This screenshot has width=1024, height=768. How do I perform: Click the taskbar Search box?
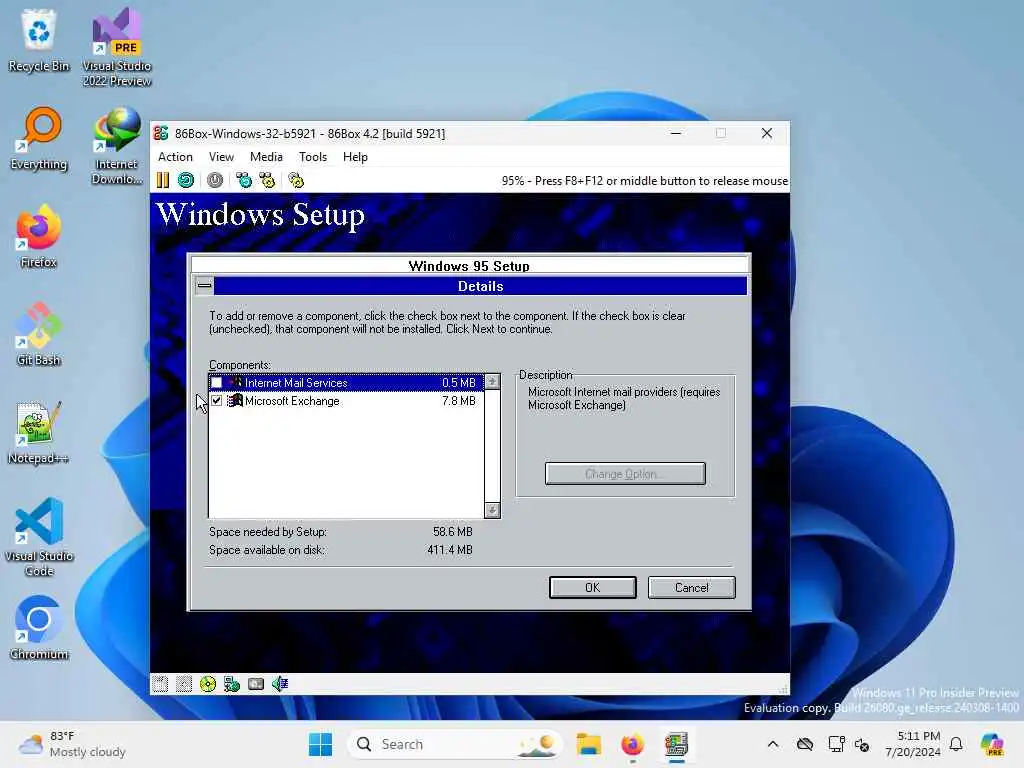click(455, 744)
